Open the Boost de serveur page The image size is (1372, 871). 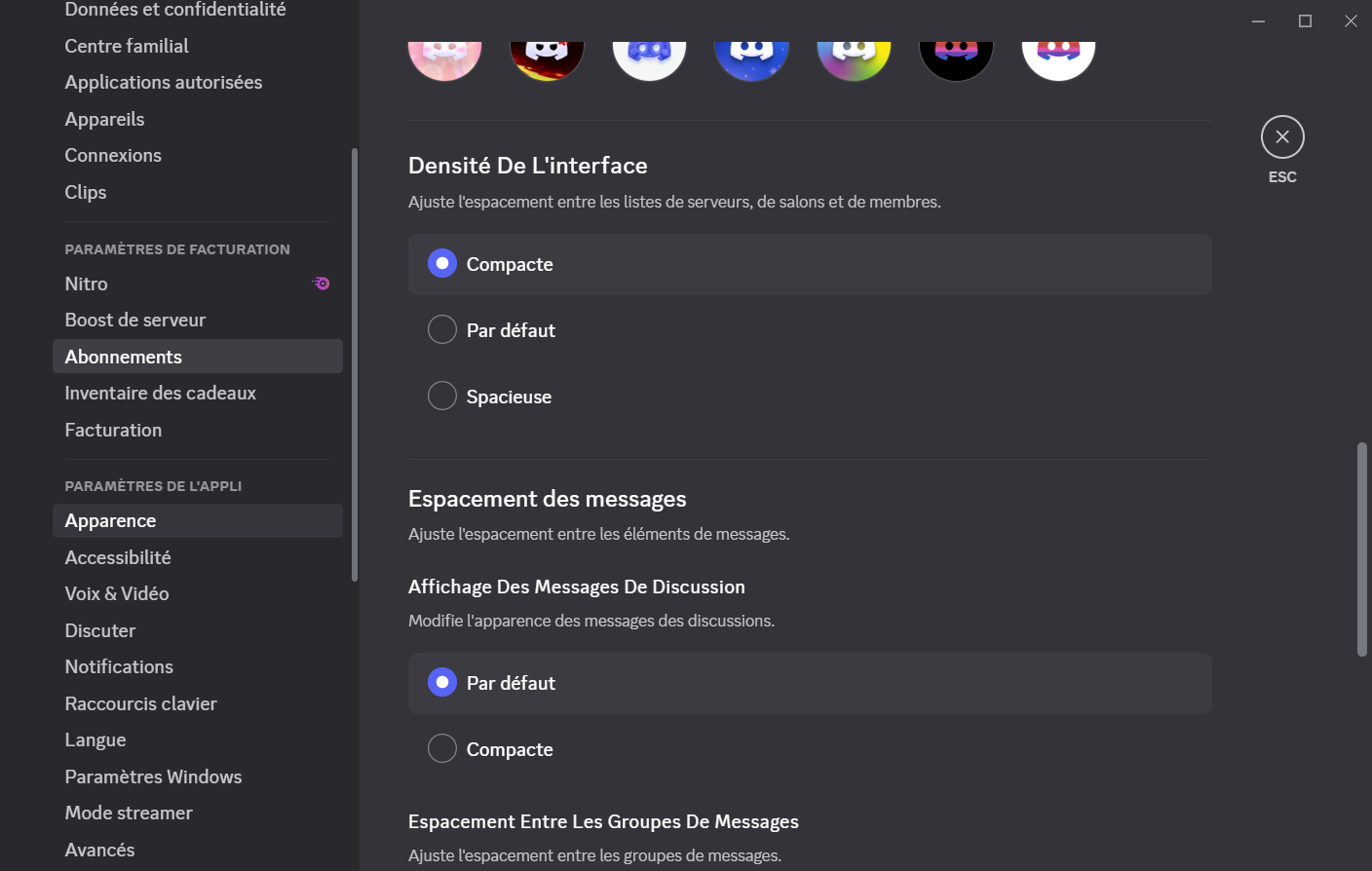[x=135, y=319]
